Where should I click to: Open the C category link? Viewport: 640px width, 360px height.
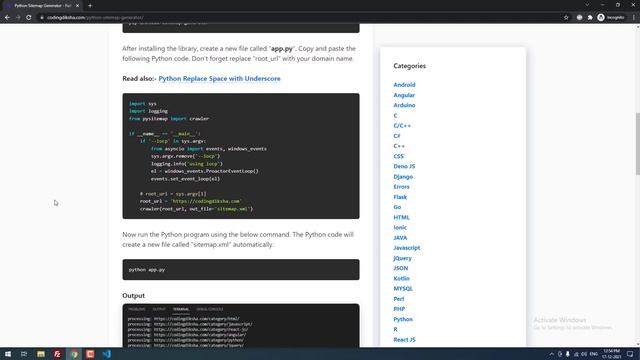point(395,116)
